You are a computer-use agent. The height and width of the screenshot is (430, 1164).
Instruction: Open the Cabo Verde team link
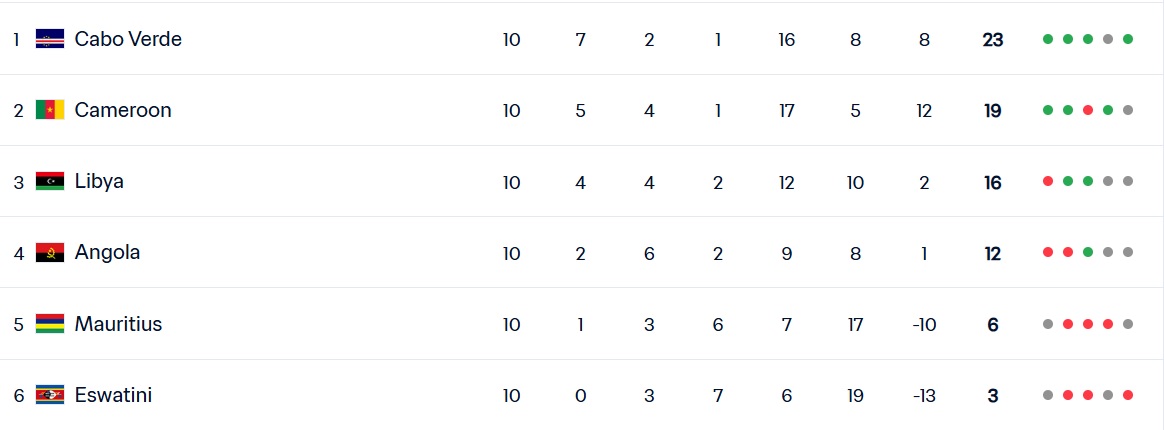pyautogui.click(x=128, y=39)
